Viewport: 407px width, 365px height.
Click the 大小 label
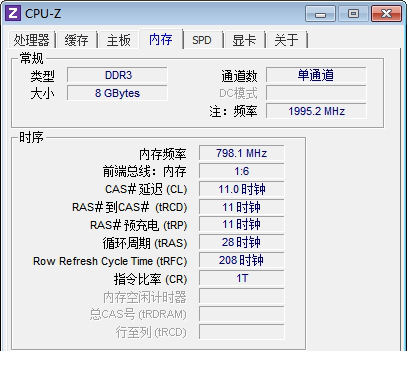pyautogui.click(x=42, y=93)
